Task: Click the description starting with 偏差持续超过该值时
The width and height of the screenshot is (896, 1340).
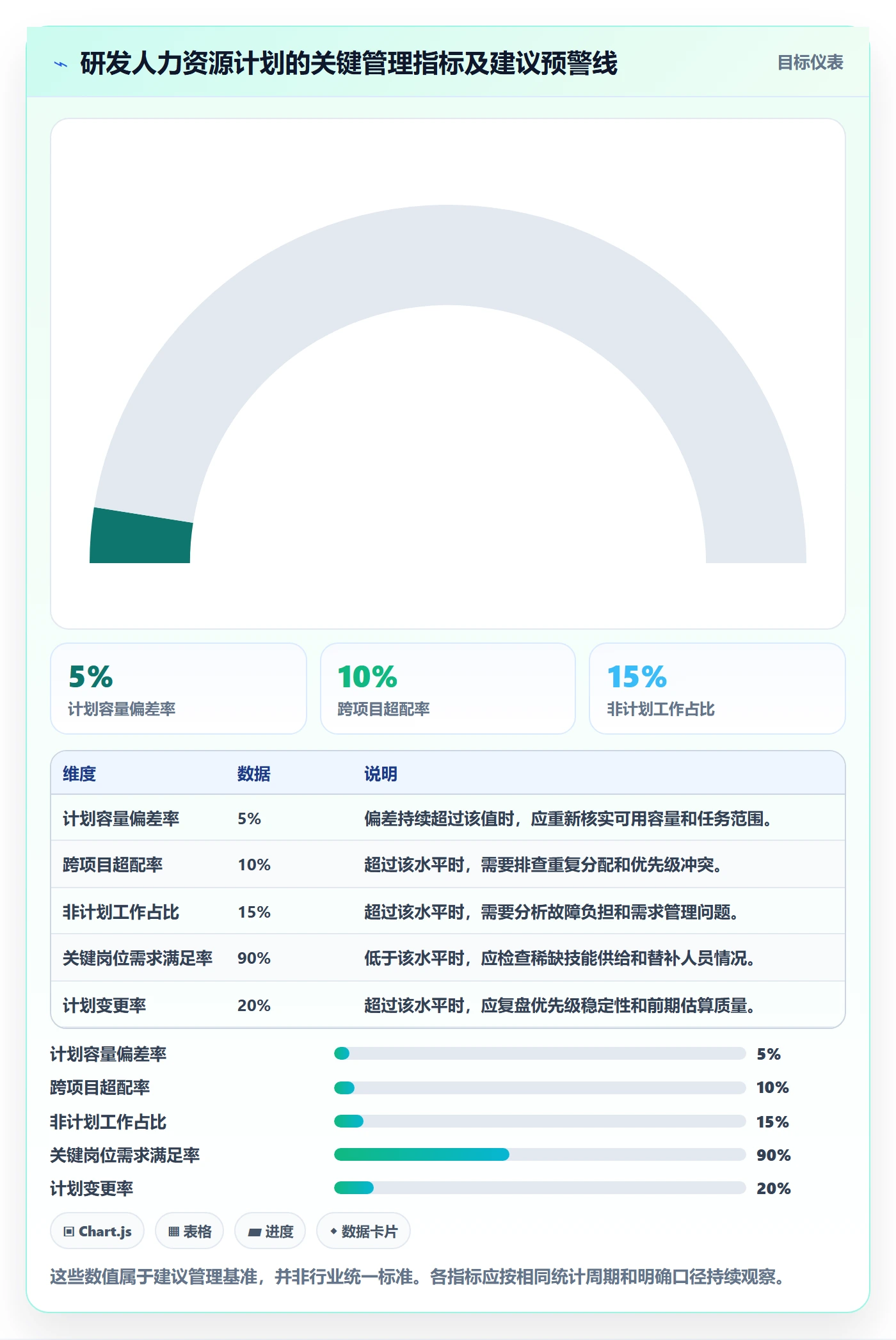Action: tap(569, 818)
